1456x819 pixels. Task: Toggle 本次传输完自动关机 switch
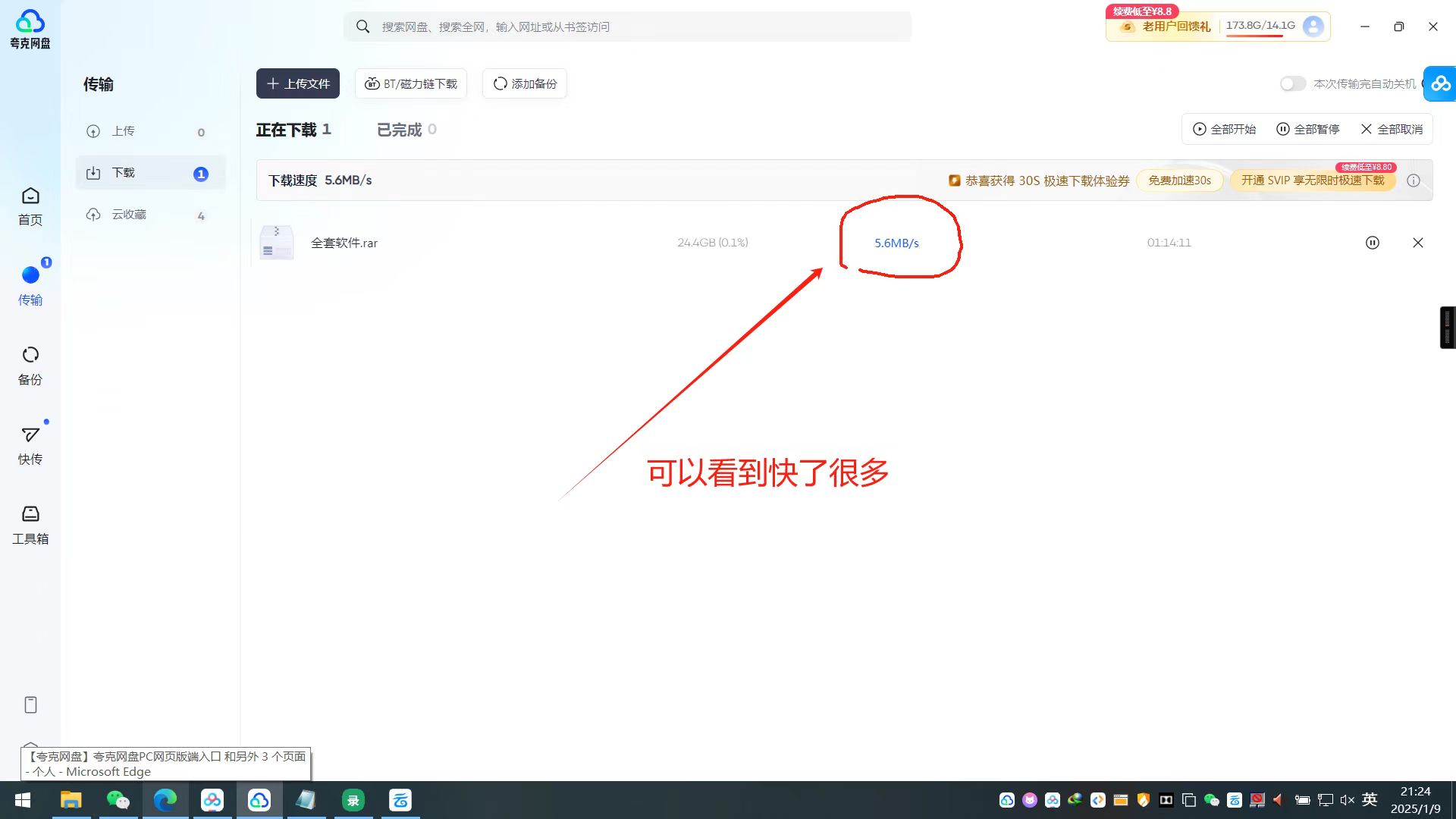(x=1292, y=83)
